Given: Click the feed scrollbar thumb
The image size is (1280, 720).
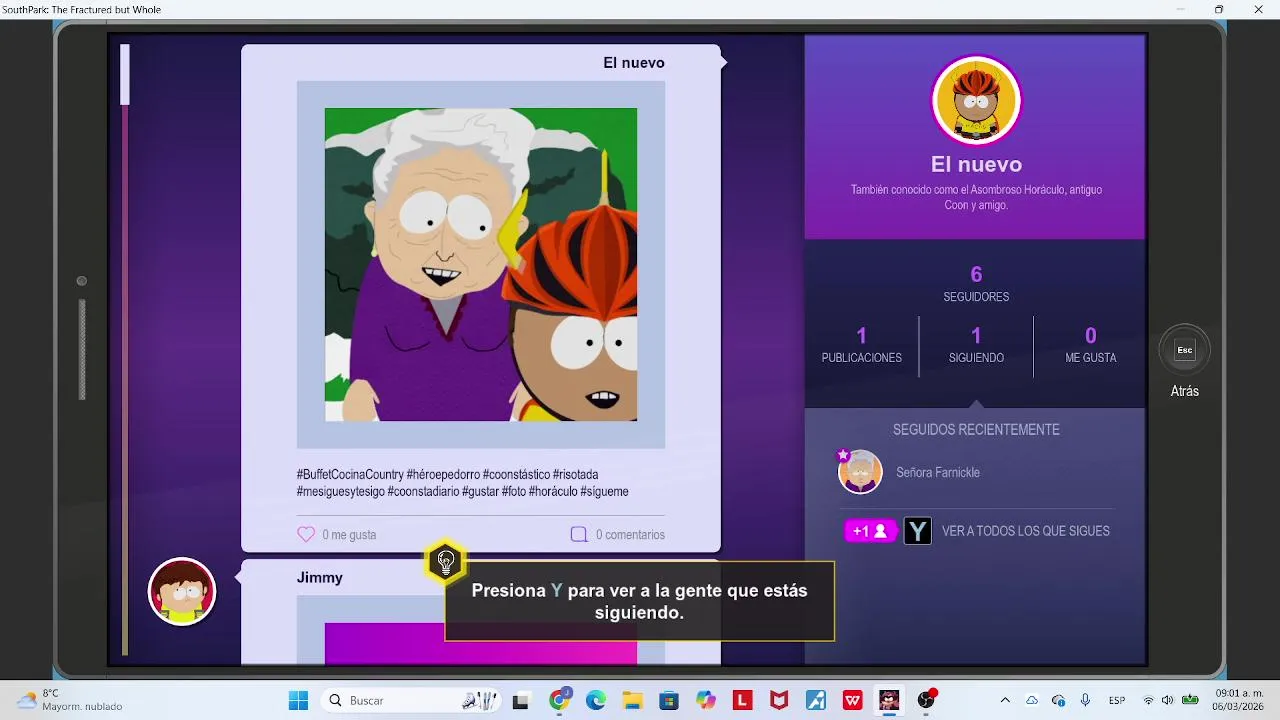Looking at the screenshot, I should [125, 74].
